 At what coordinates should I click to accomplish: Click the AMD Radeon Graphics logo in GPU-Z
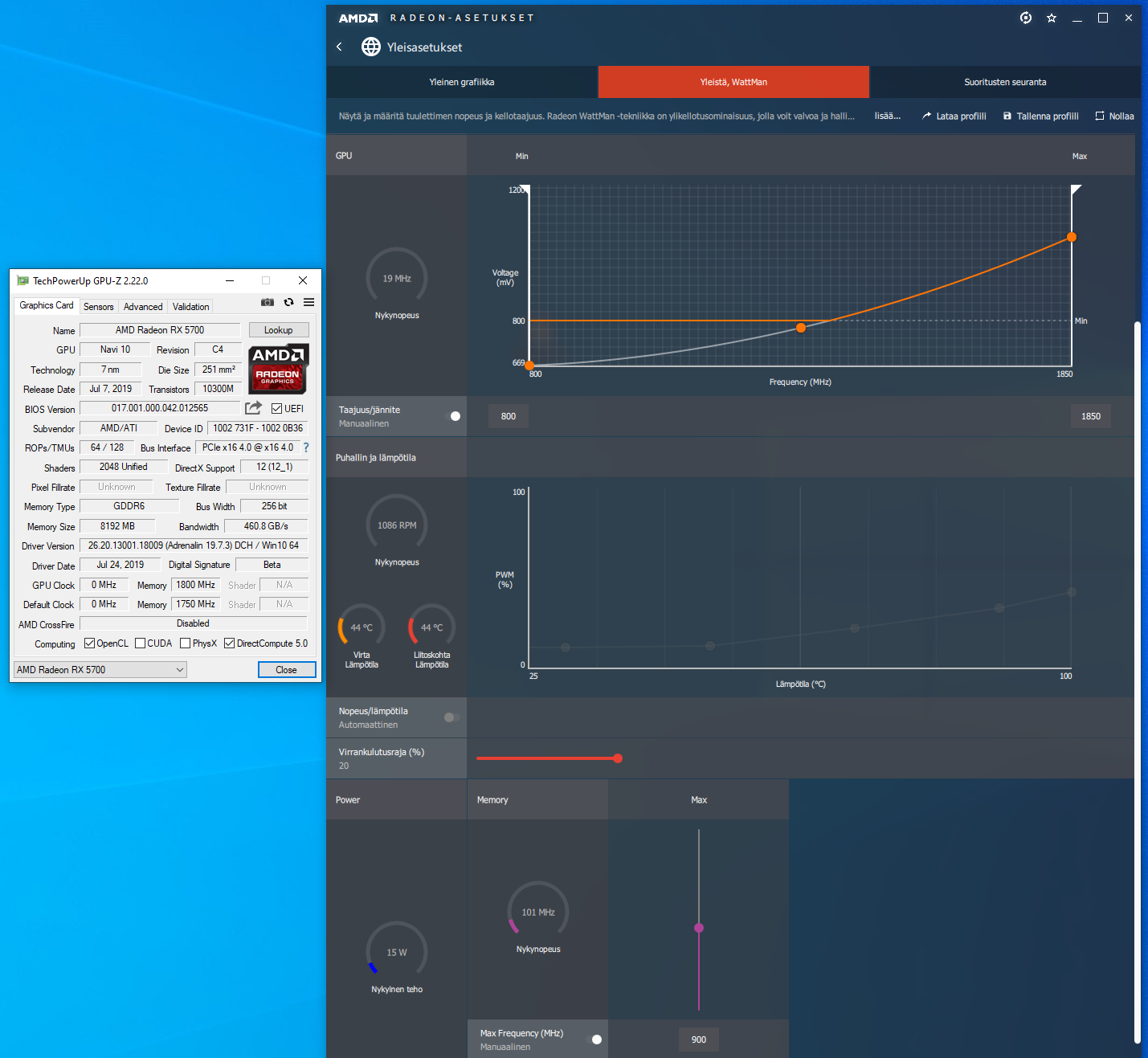pos(278,369)
